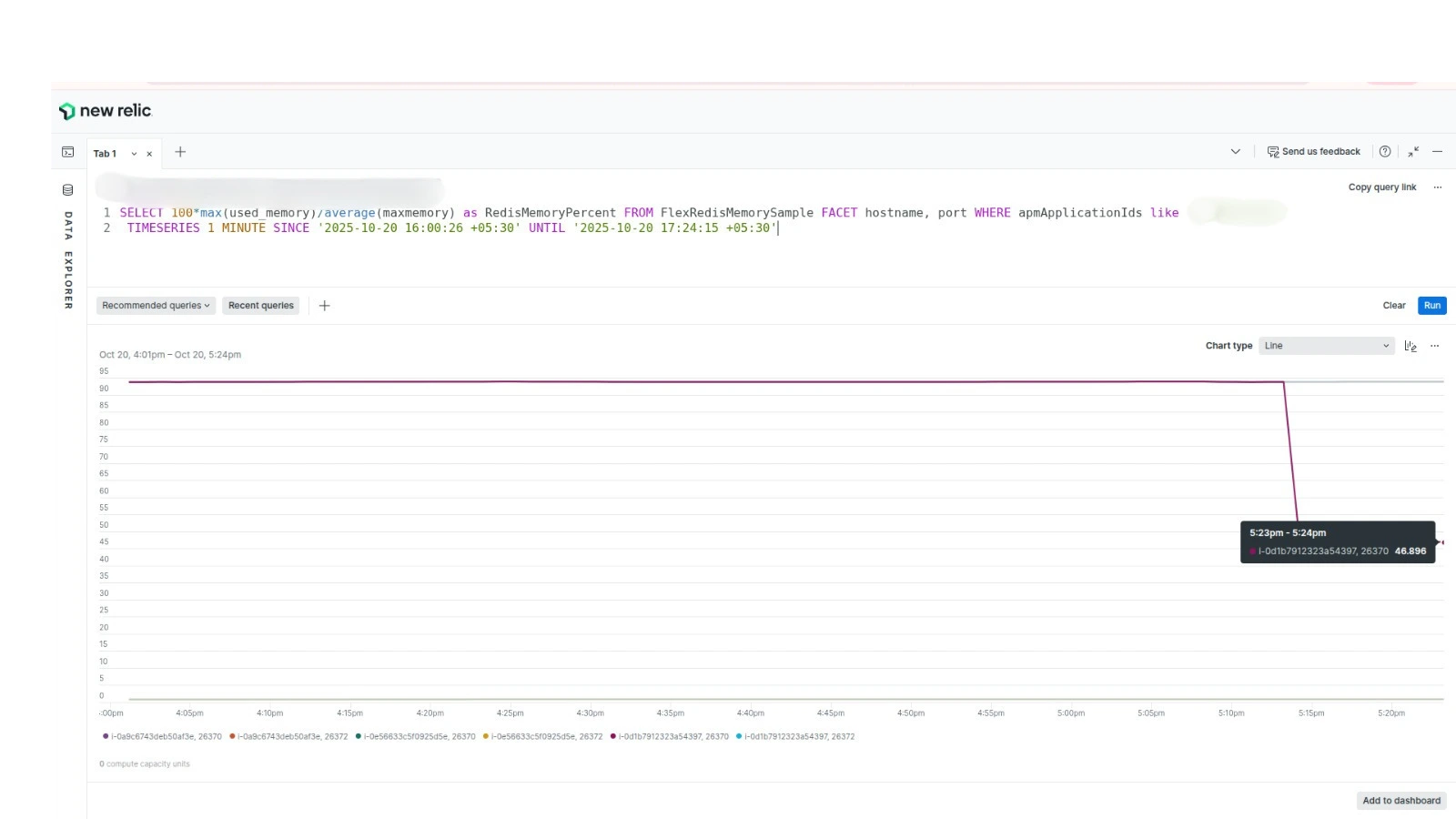Minimize the query panel
Viewport: 1456px width, 819px height.
coord(1438,152)
